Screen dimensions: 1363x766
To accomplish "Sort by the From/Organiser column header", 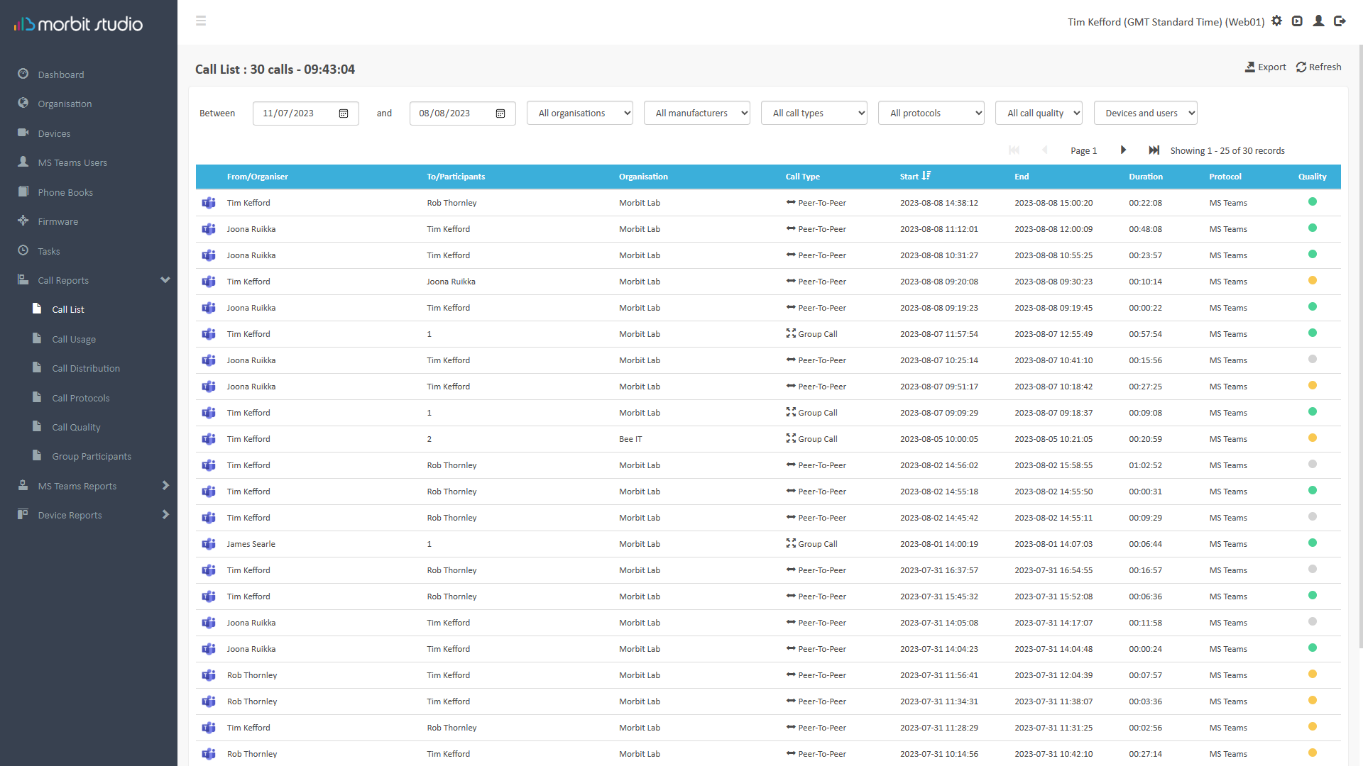I will (x=257, y=177).
